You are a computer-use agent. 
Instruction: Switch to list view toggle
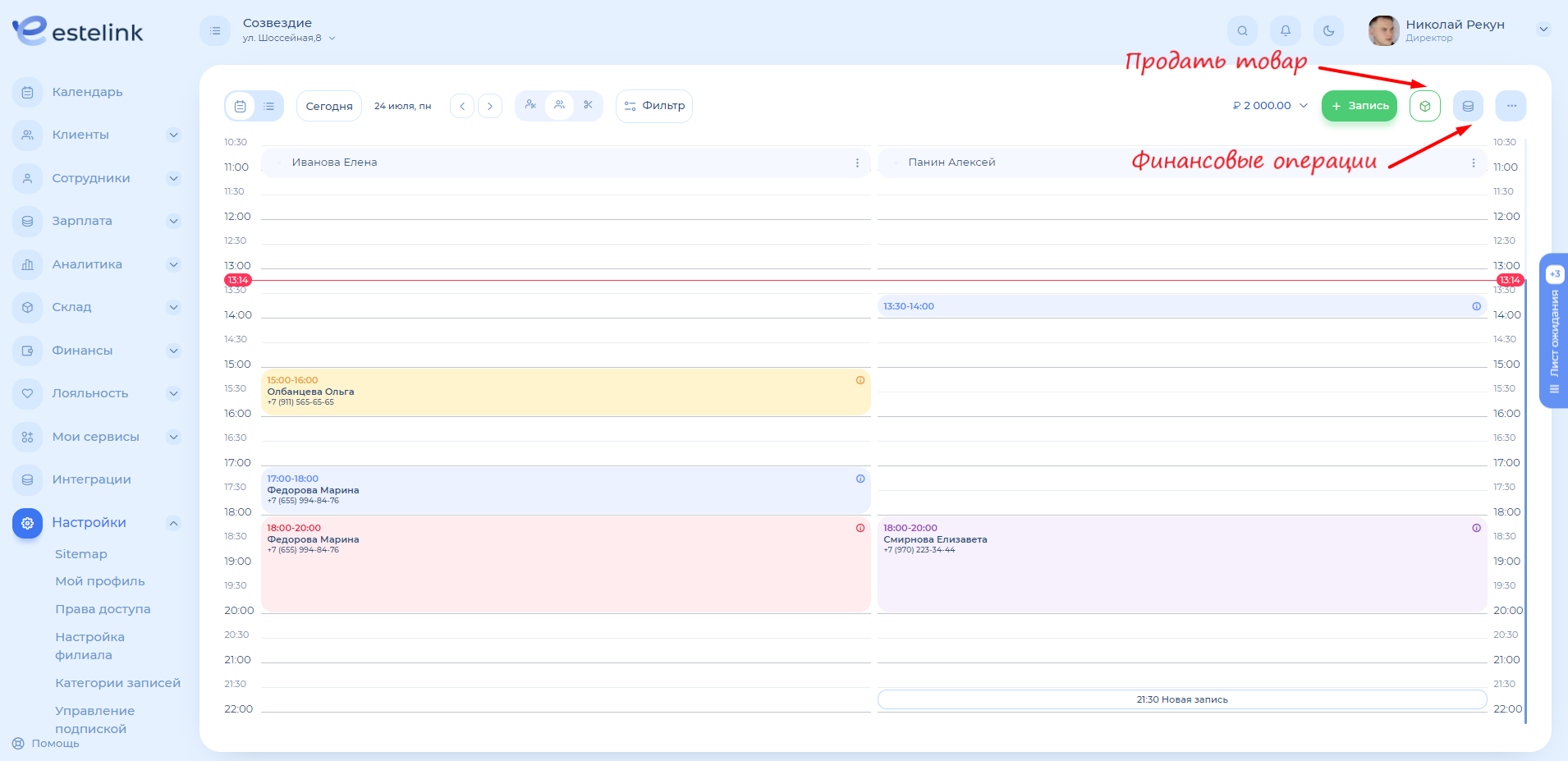click(268, 106)
